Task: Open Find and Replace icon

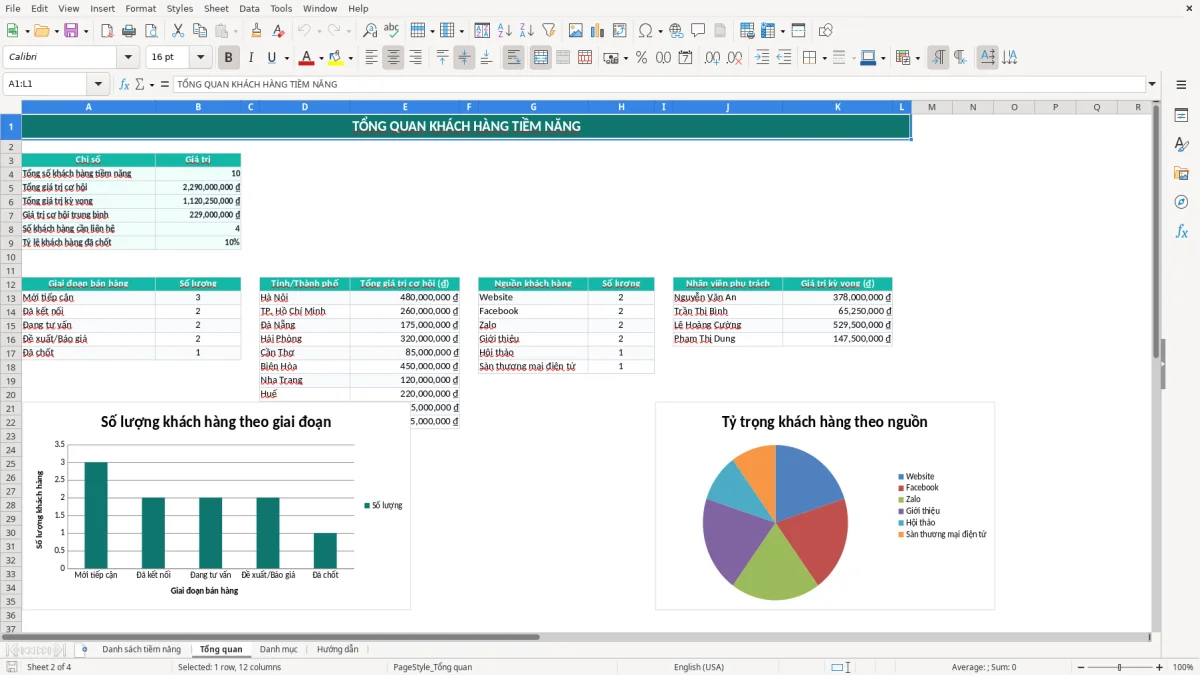Action: pyautogui.click(x=370, y=31)
